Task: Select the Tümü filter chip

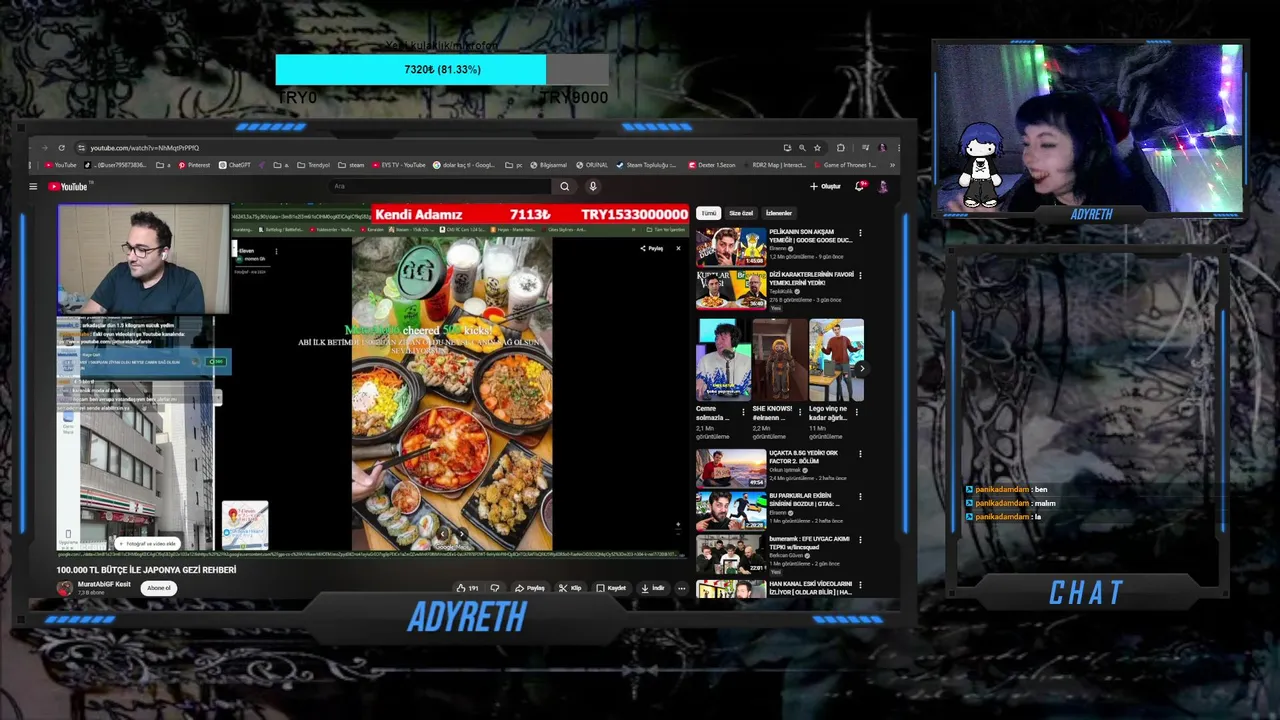Action: [x=708, y=213]
